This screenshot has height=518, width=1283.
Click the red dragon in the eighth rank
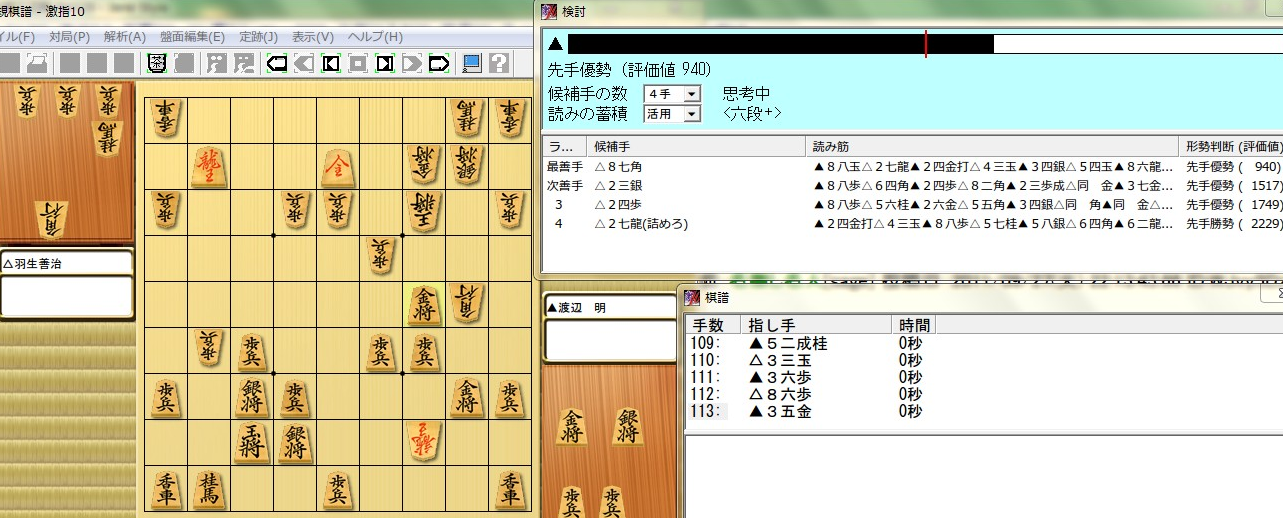424,441
